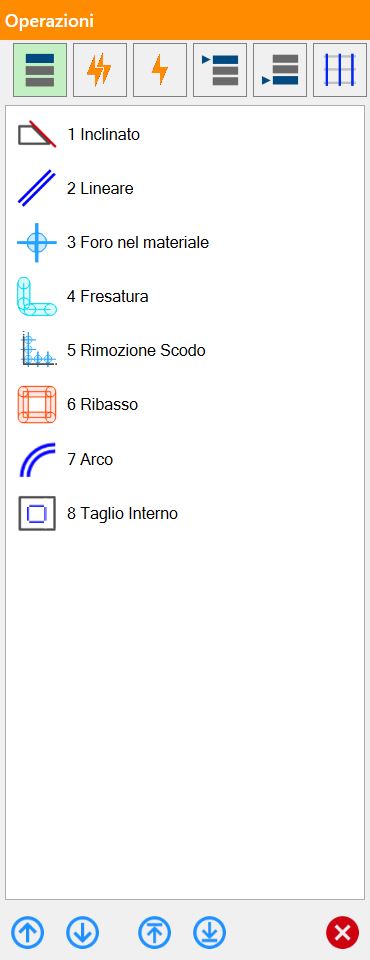The height and width of the screenshot is (960, 370).
Task: Delete operation with the red X button
Action: (342, 933)
